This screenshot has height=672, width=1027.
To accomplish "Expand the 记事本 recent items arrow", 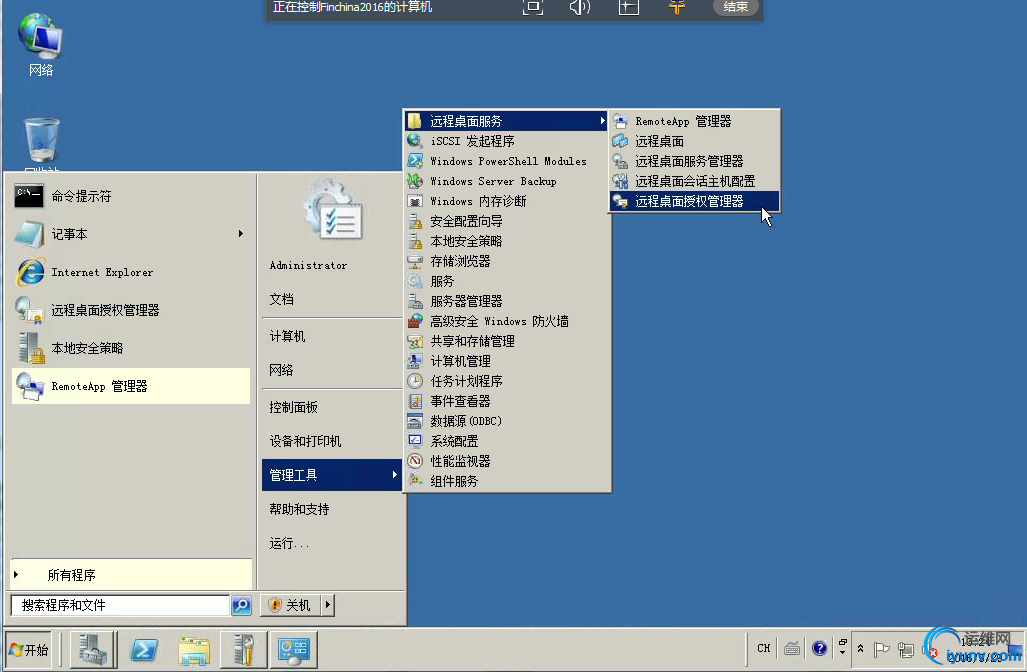I will [x=240, y=234].
